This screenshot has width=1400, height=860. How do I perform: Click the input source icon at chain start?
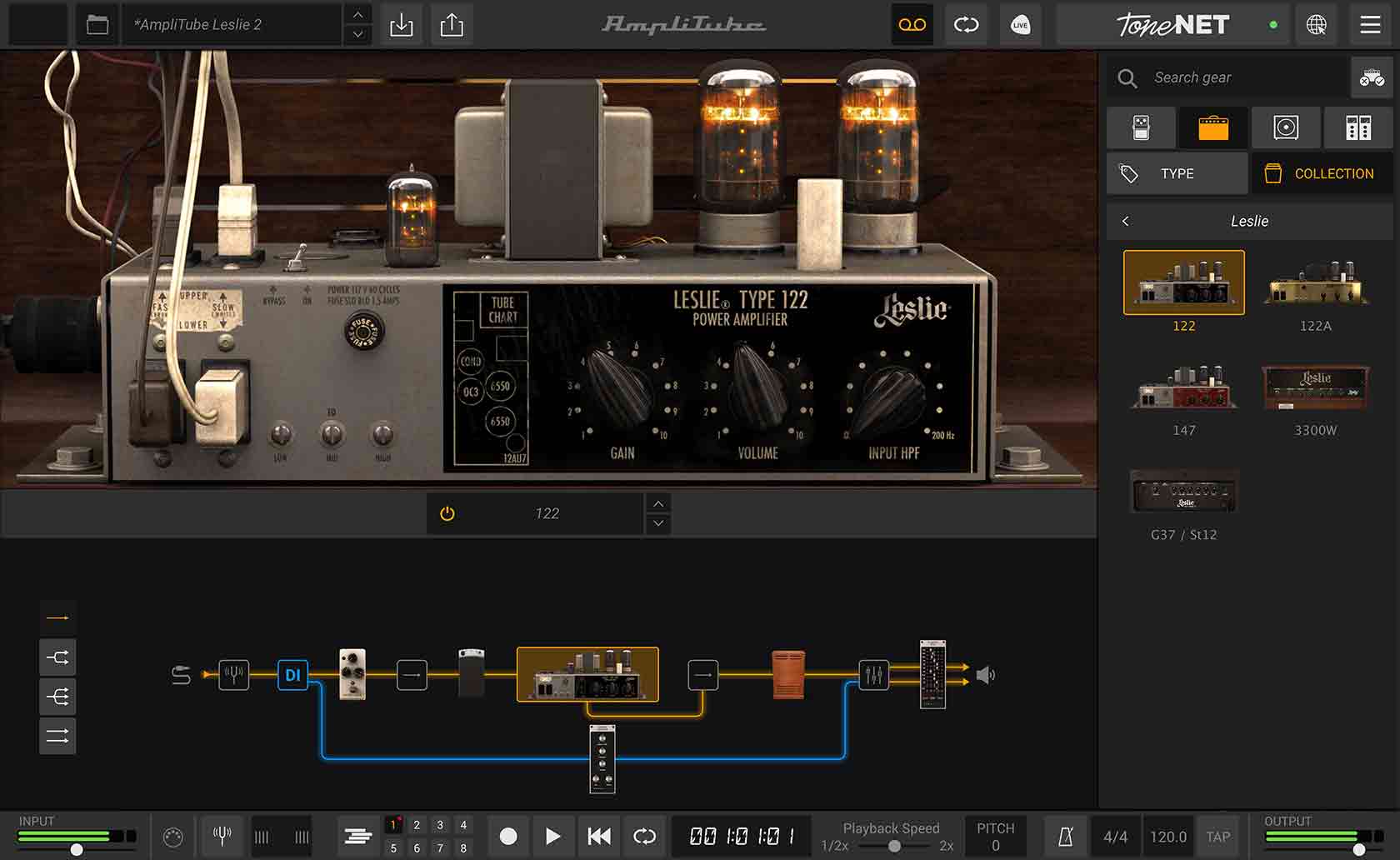coord(181,674)
